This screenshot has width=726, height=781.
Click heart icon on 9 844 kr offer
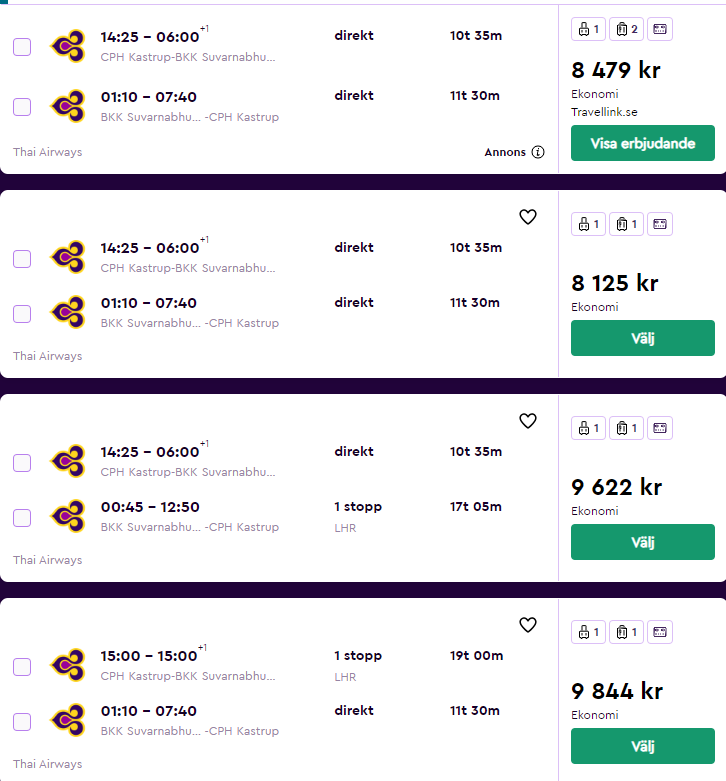[528, 625]
